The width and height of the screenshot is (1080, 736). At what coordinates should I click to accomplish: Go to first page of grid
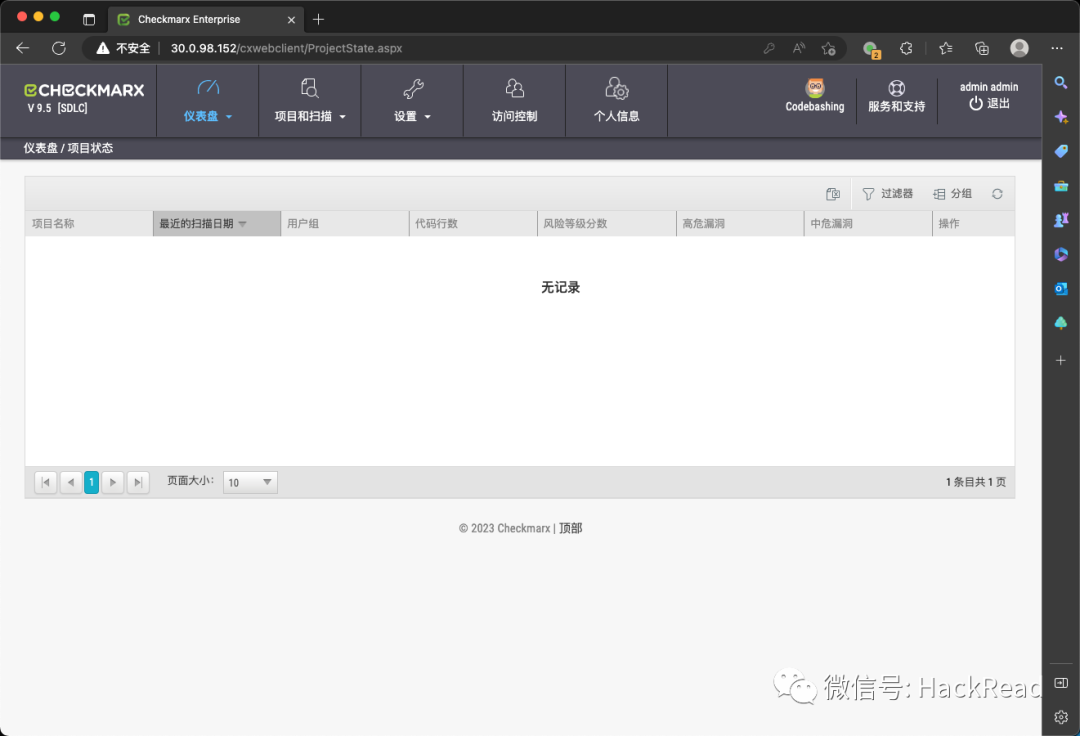[45, 482]
